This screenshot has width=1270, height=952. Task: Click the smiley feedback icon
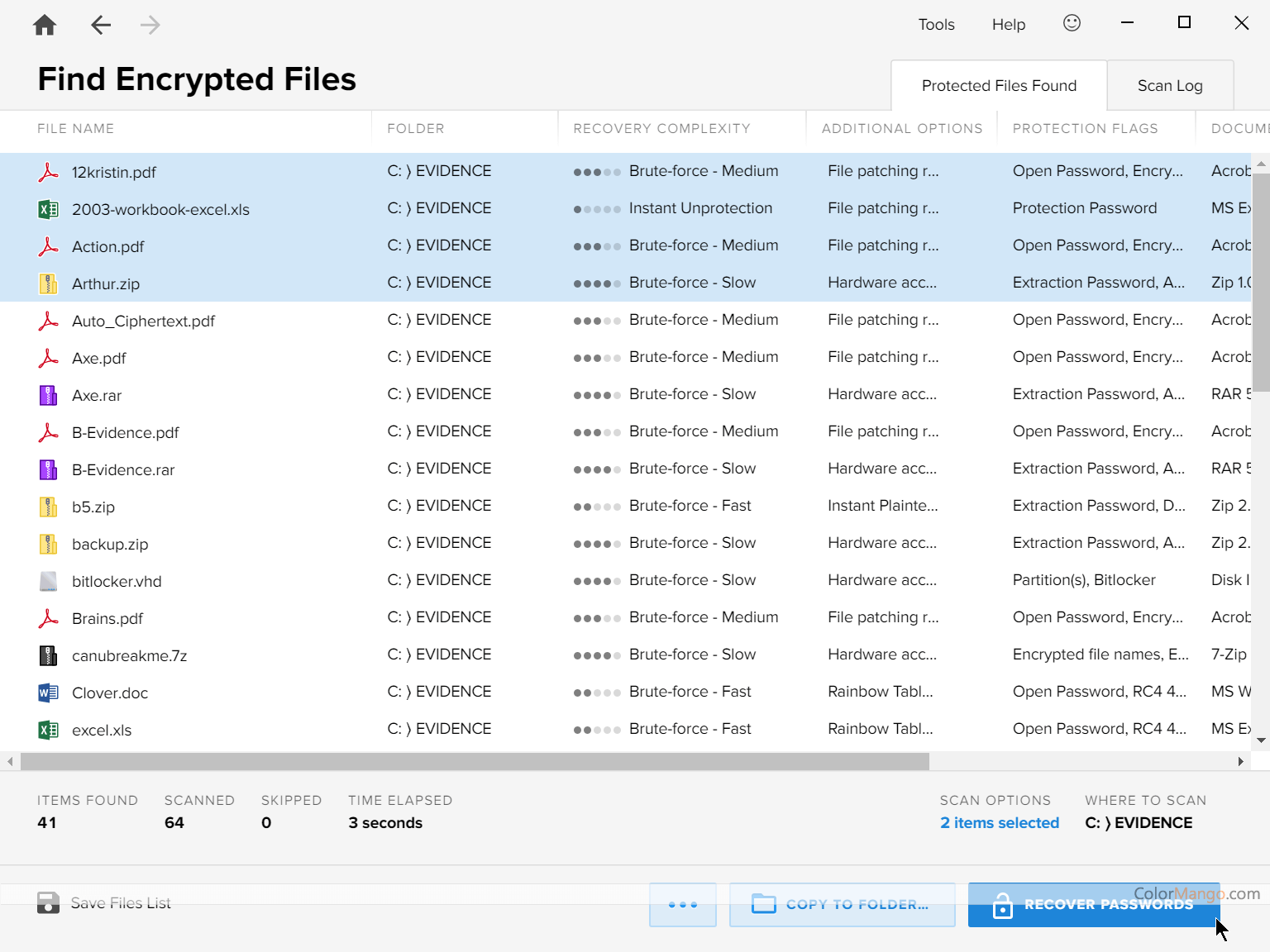1072,23
